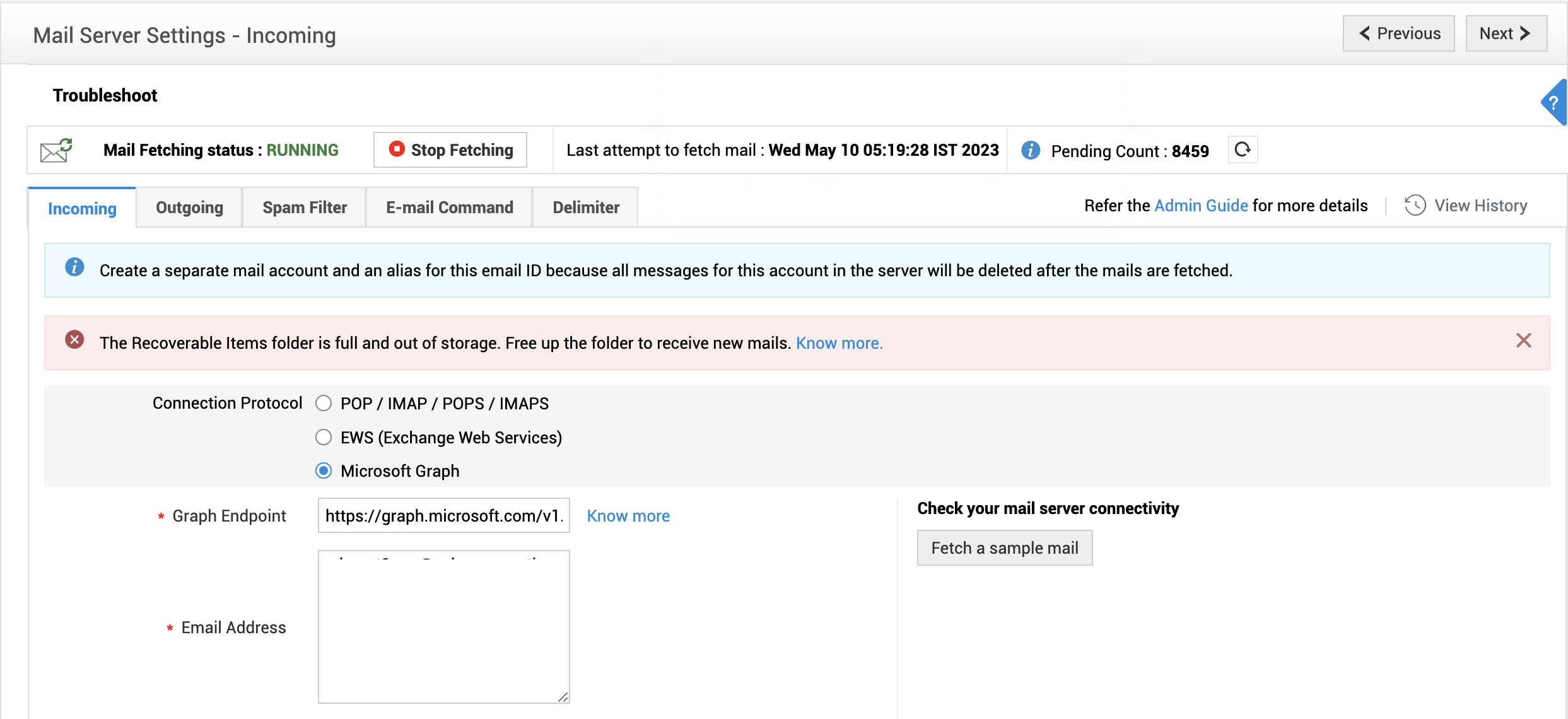Select POP / IMAP / POPS / IMAPS protocol
This screenshot has width=1568, height=719.
(324, 404)
